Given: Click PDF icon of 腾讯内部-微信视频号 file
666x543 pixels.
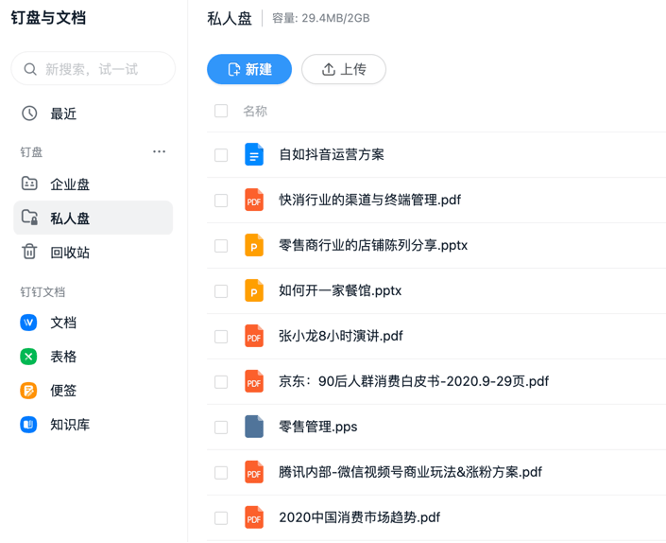Looking at the screenshot, I should tap(254, 472).
